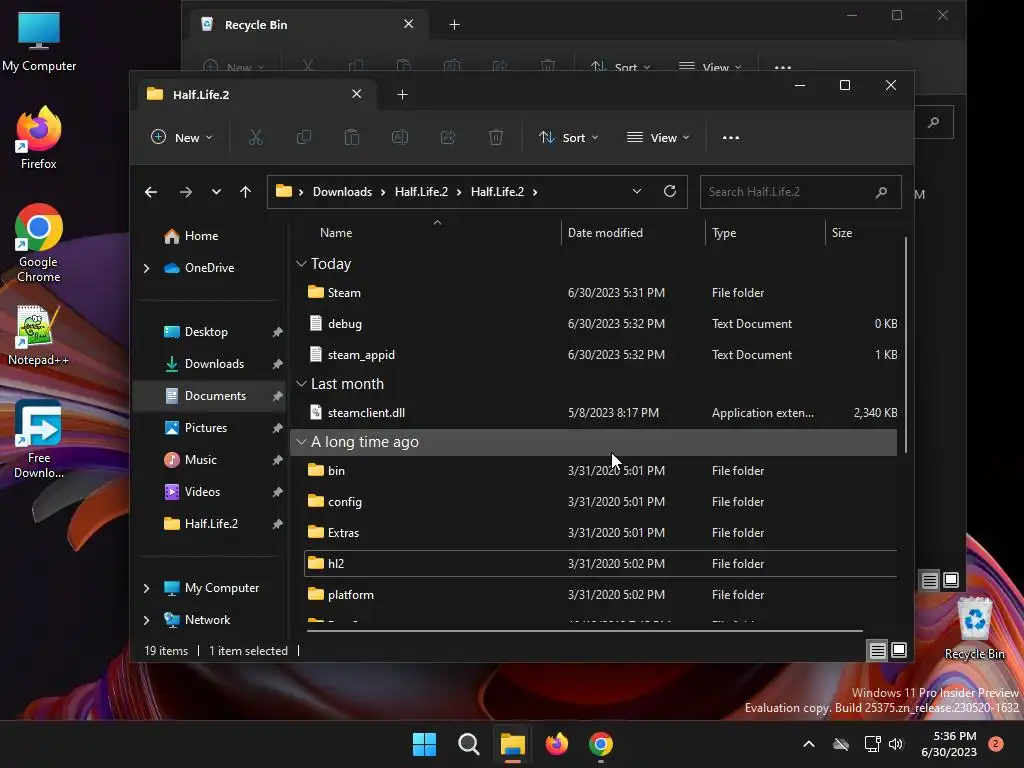Open Notepad++ desktop shortcut
Viewport: 1024px width, 768px height.
coord(39,336)
